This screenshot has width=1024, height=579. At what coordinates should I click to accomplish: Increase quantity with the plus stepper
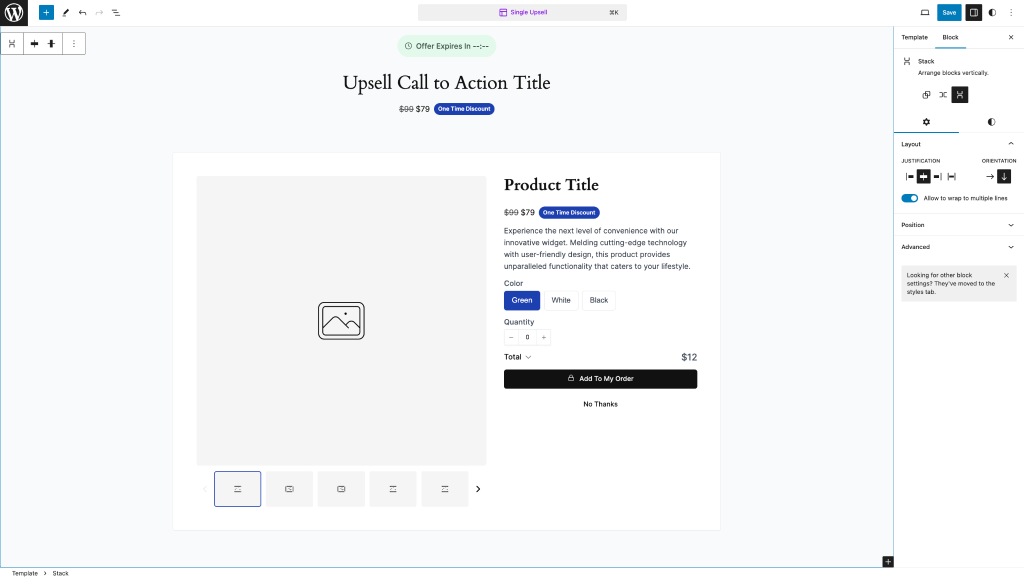(544, 338)
